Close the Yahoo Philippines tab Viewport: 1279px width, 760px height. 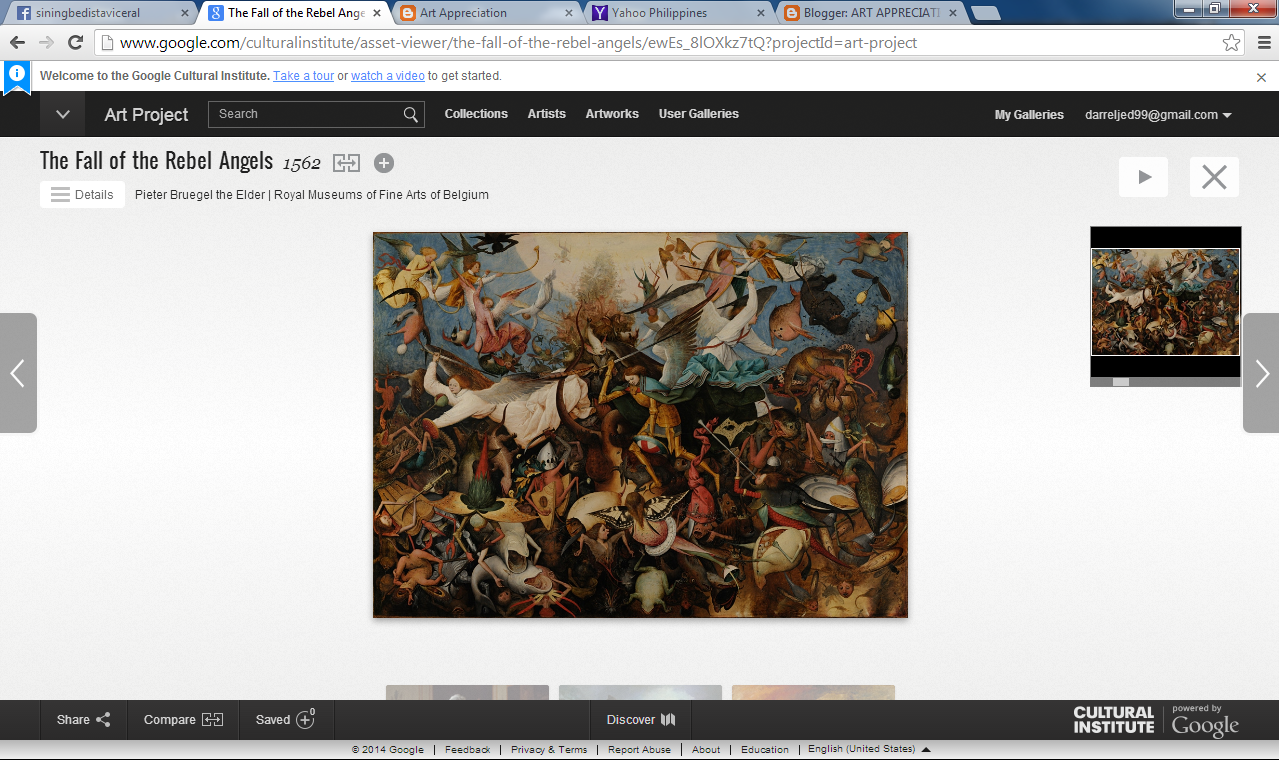click(x=761, y=13)
